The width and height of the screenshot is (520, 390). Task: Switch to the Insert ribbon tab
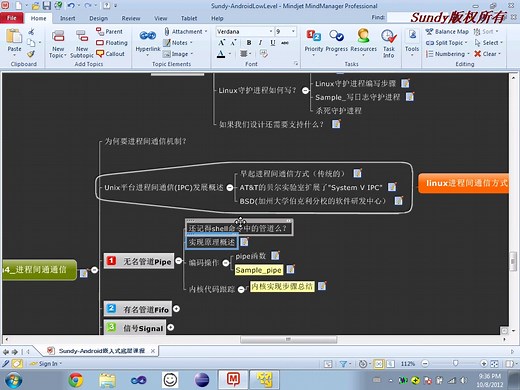(x=68, y=18)
